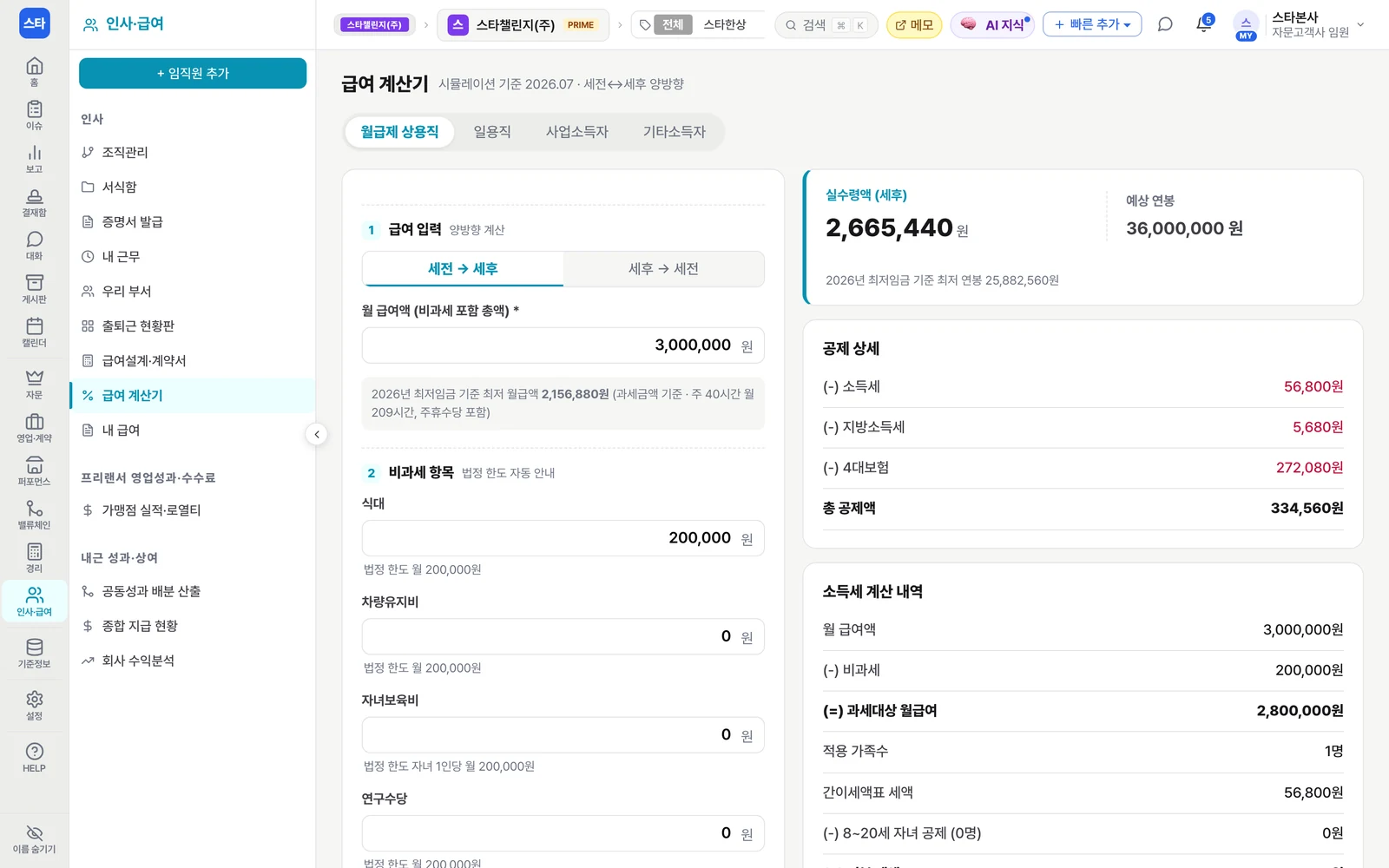This screenshot has width=1389, height=868.
Task: Open the 스타챌린지(주) PRIME company selector
Action: click(x=523, y=25)
